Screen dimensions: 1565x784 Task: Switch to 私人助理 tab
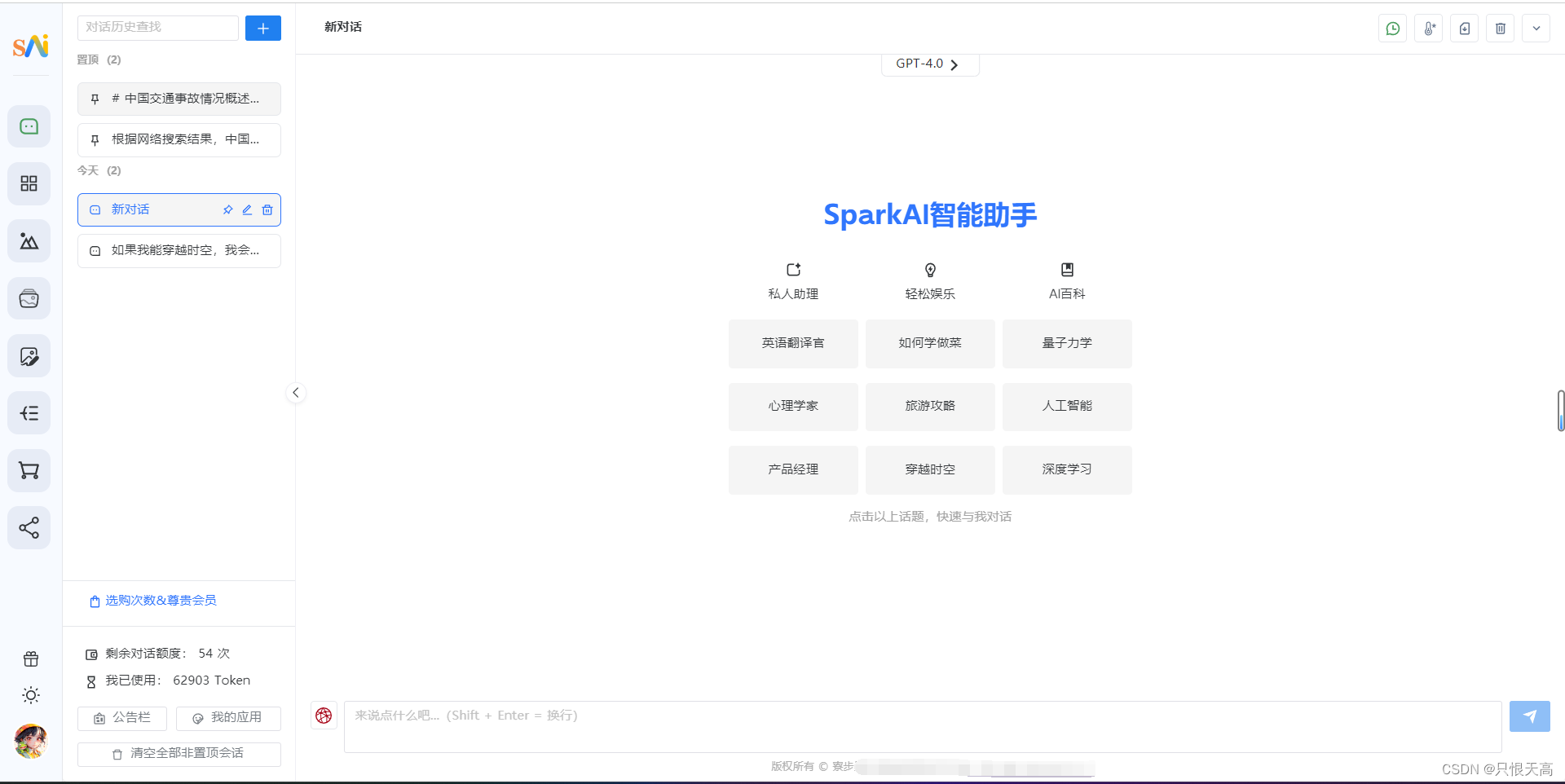pyautogui.click(x=793, y=281)
